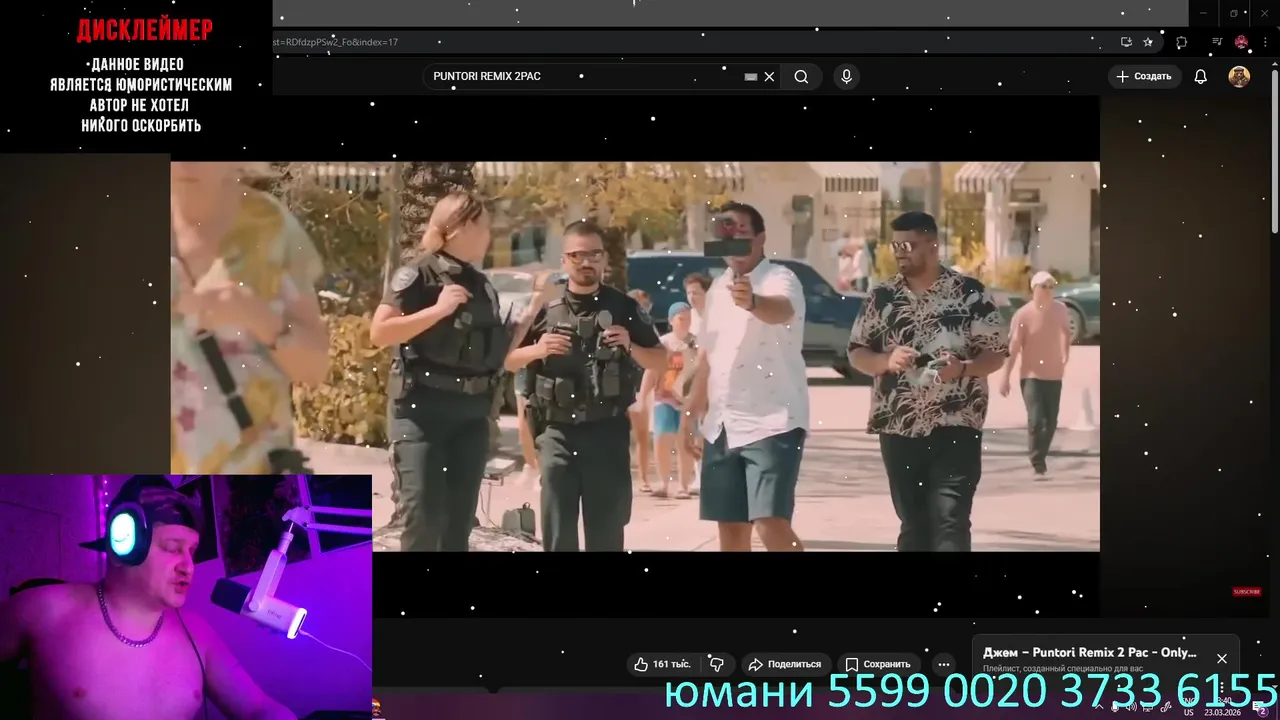
Task: Open the browser profile avatar
Action: point(1241,42)
